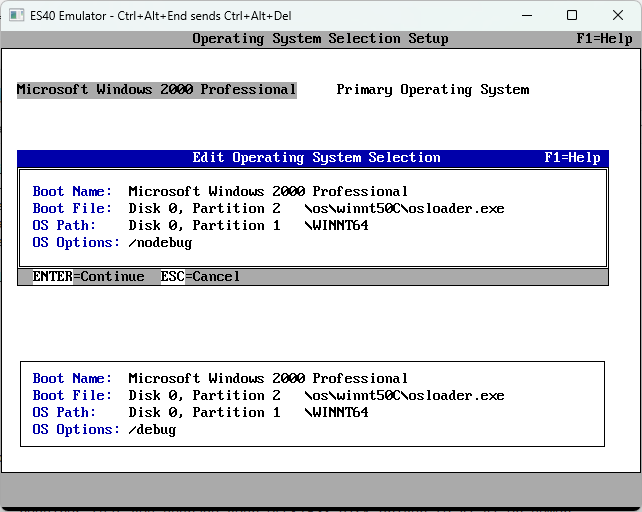The width and height of the screenshot is (642, 512).
Task: Click Boot Name label in the lower summary box
Action: [x=72, y=378]
